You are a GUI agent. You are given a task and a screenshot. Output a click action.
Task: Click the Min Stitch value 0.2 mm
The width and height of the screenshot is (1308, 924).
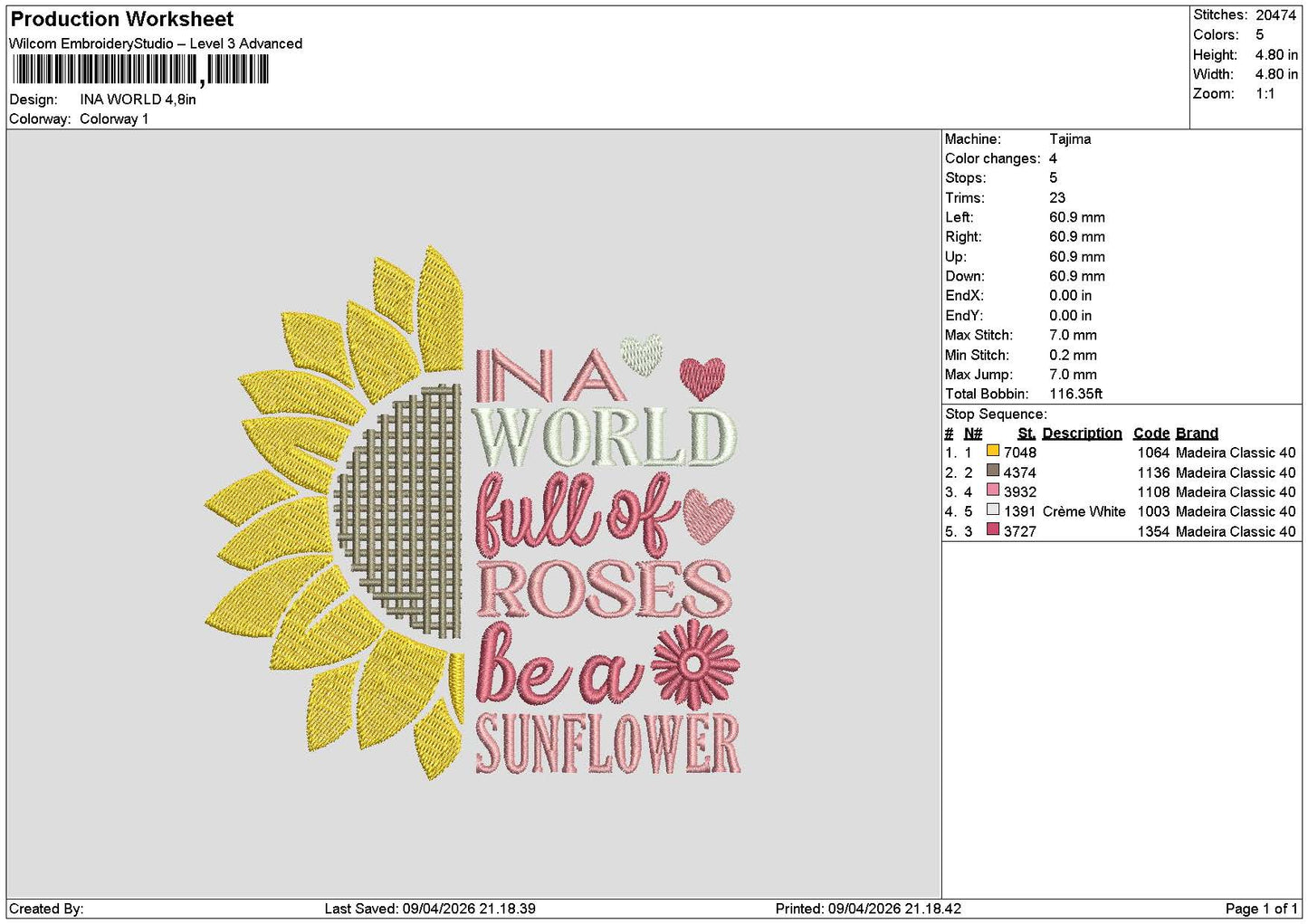coord(1073,356)
